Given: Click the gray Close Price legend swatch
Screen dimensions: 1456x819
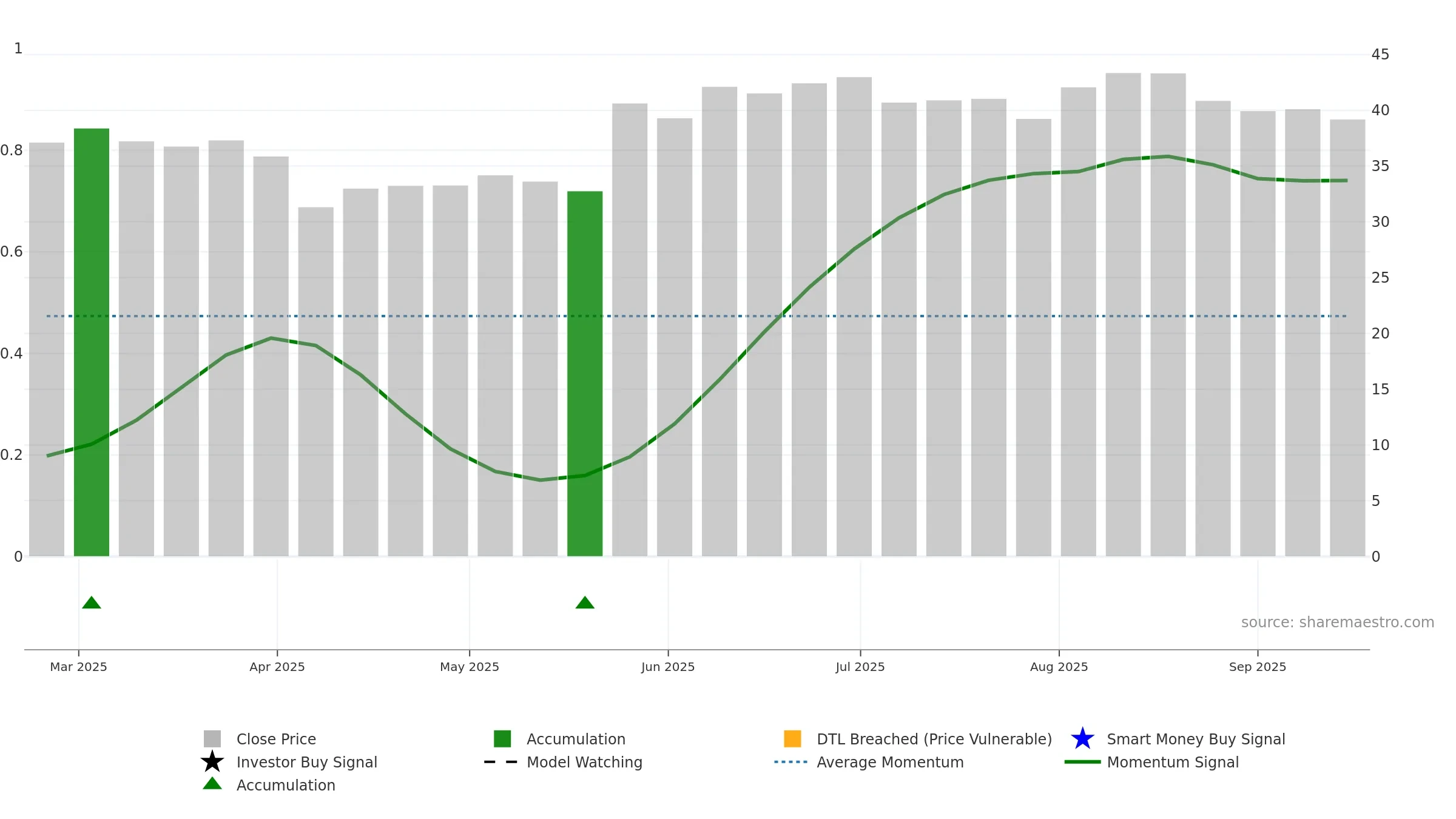Looking at the screenshot, I should 212,739.
